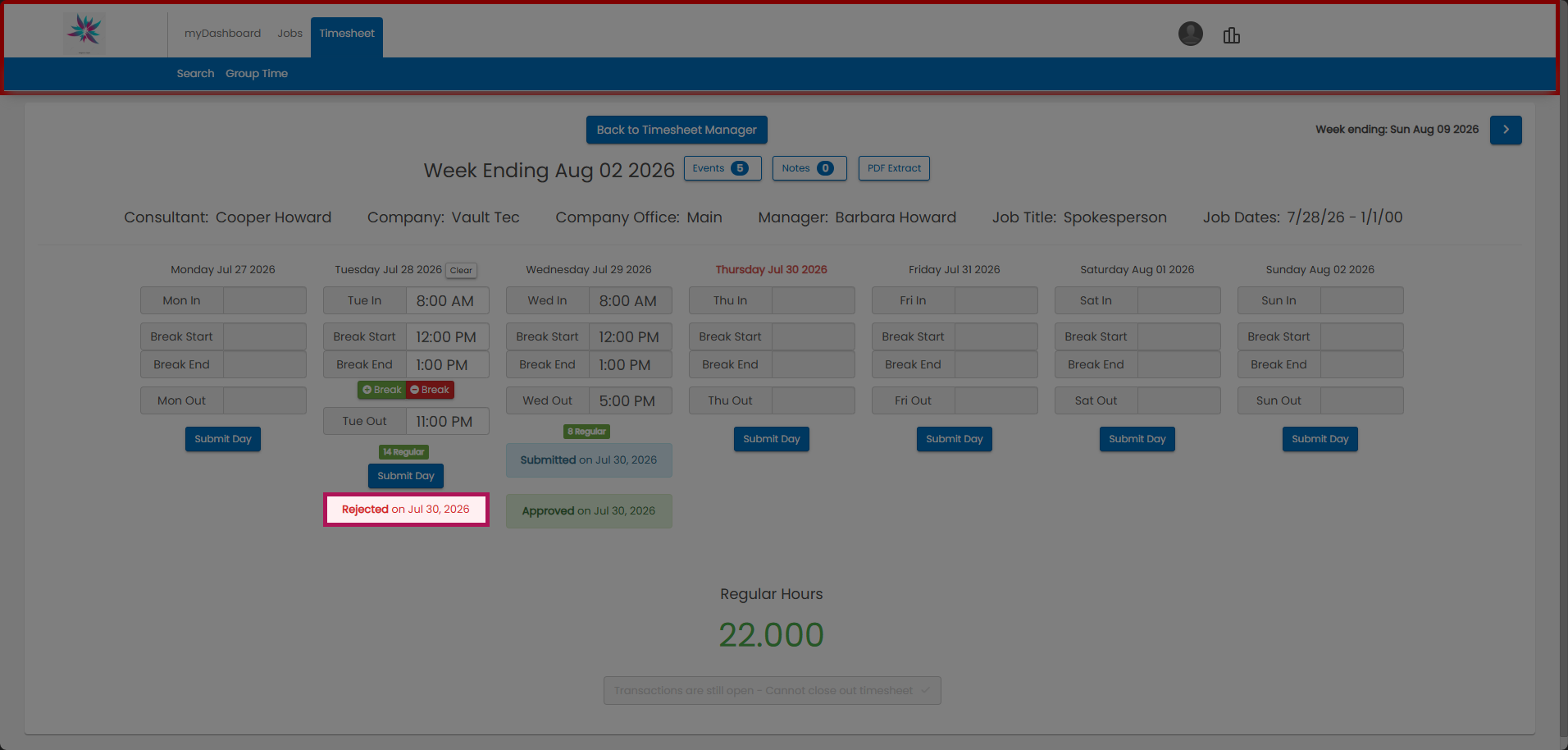Open the Search submenu
The width and height of the screenshot is (1568, 750).
195,73
